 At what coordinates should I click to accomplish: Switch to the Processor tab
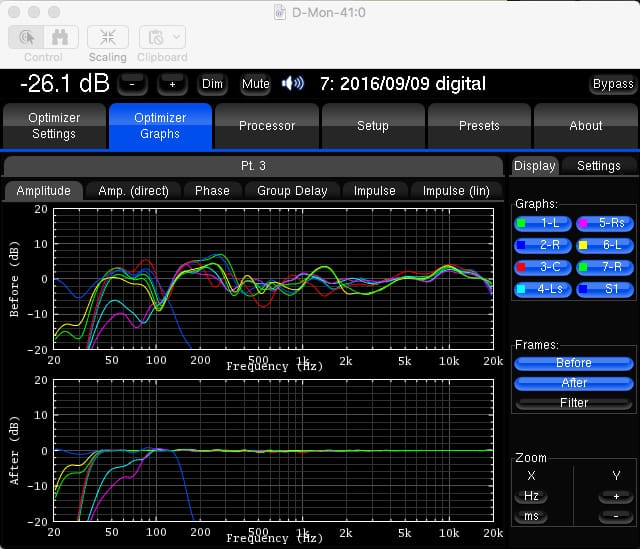click(267, 126)
